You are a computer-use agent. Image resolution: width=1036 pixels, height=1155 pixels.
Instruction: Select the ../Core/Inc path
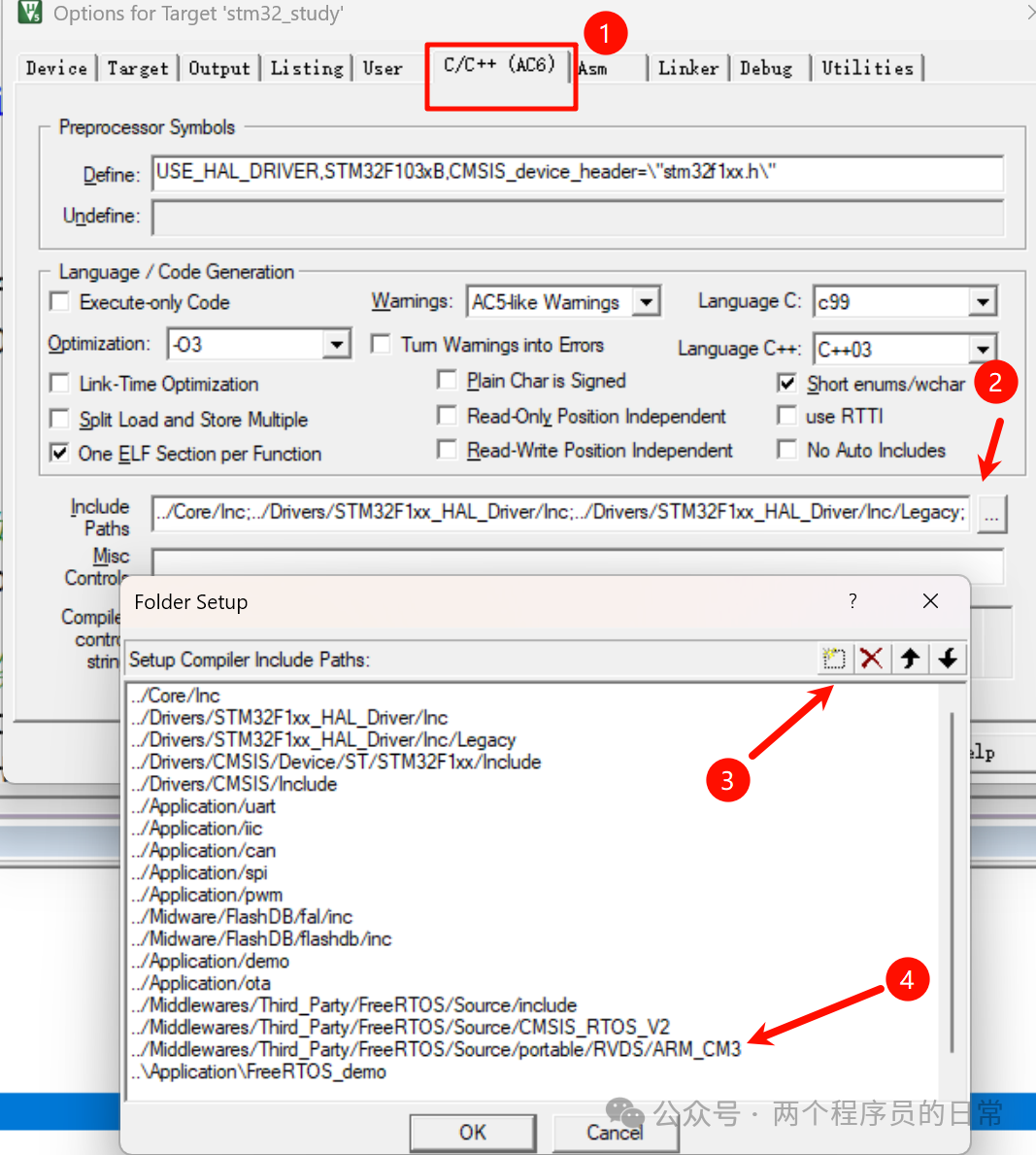click(176, 696)
